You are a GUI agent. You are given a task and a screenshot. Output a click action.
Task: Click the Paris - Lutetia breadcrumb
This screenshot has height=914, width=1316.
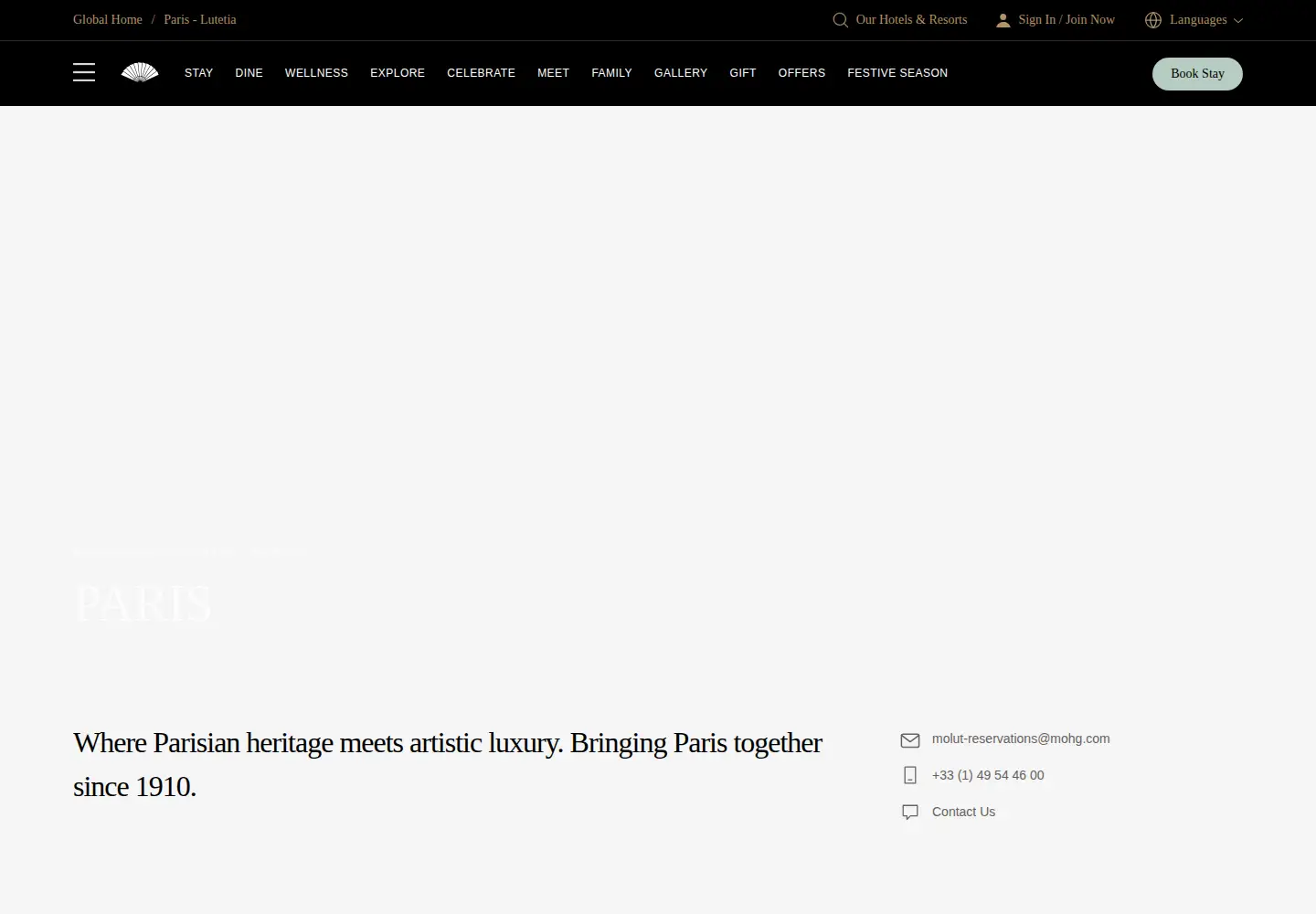200,19
